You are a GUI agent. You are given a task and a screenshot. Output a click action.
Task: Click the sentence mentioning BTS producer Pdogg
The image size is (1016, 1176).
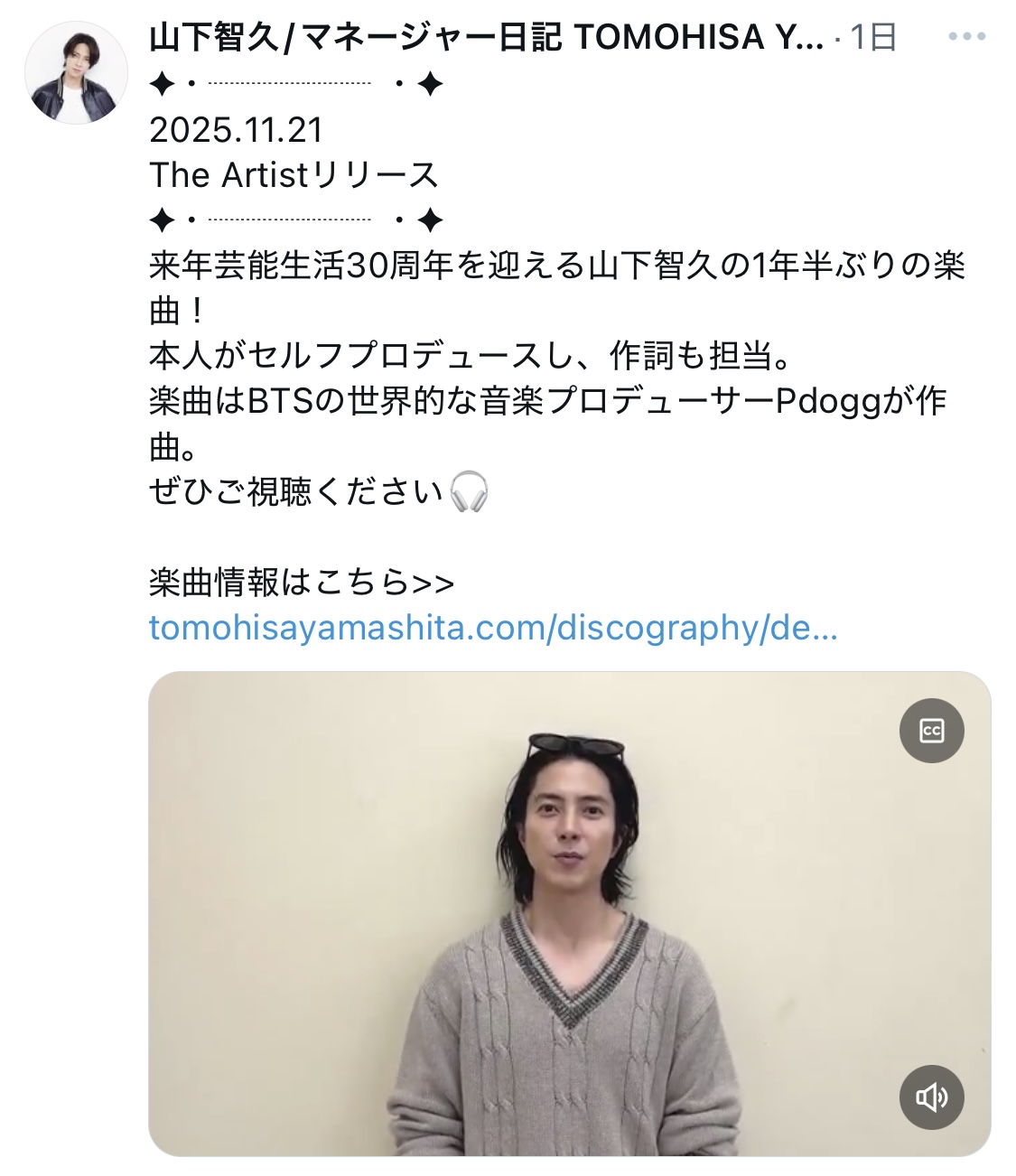[547, 424]
